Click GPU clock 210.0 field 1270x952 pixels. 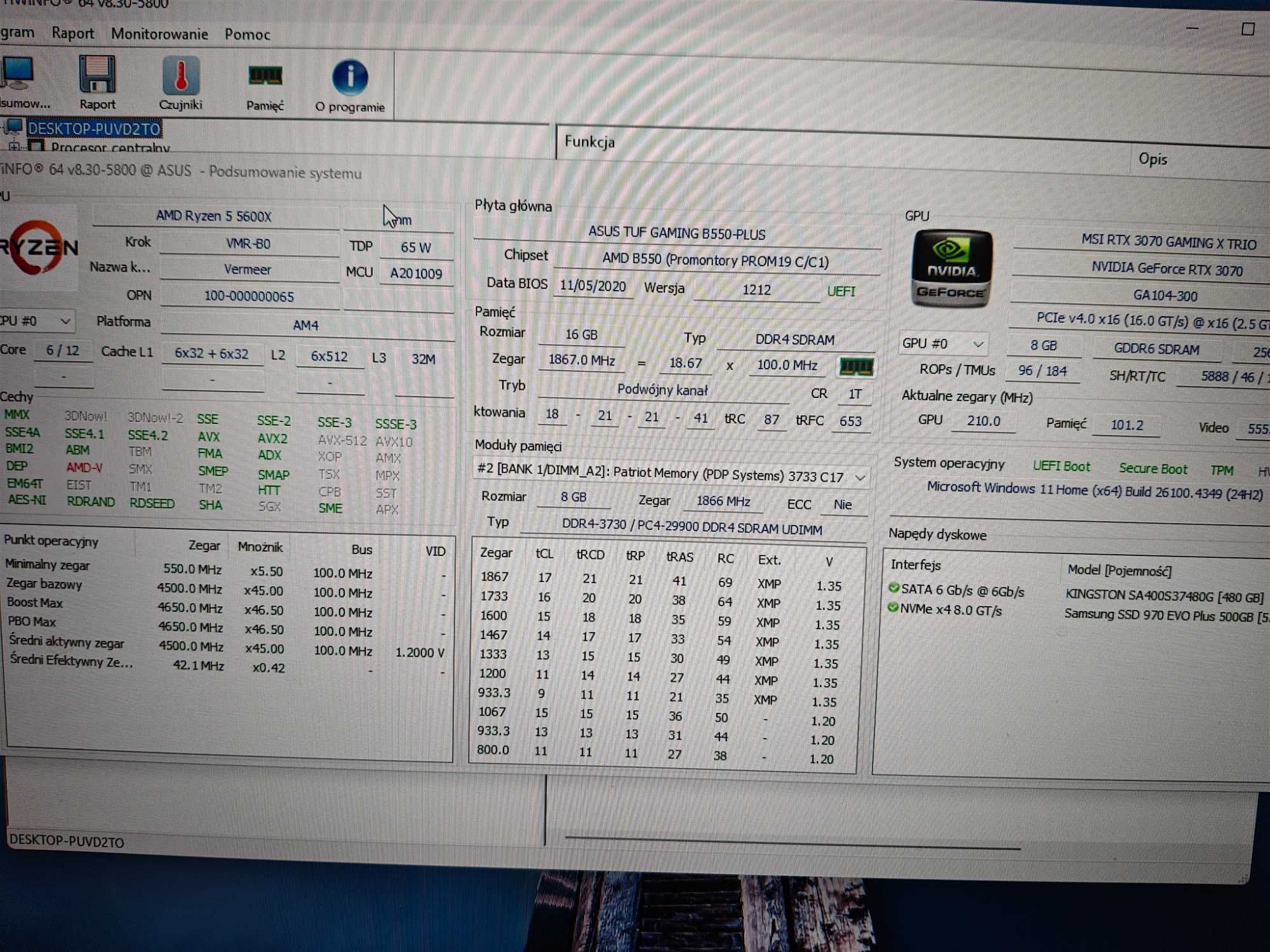tap(983, 421)
